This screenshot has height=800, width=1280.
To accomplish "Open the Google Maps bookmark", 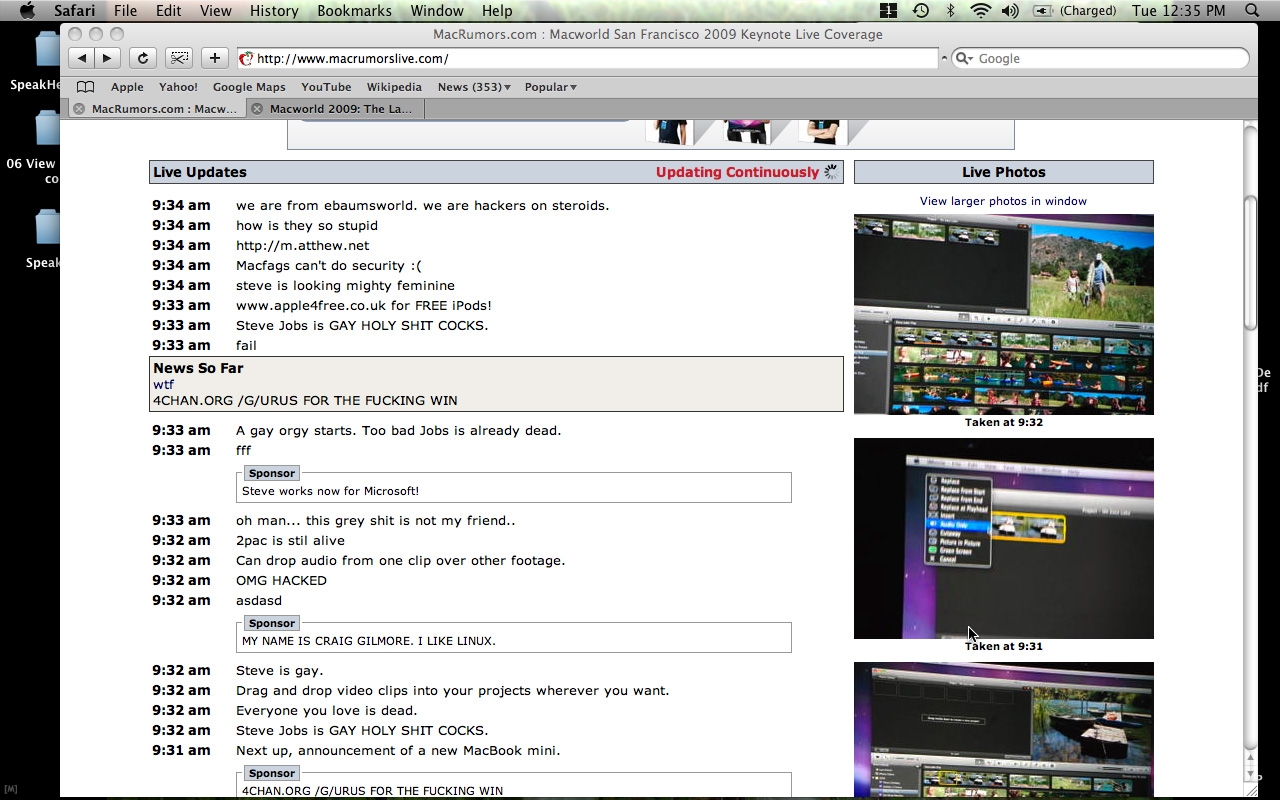I will [249, 87].
